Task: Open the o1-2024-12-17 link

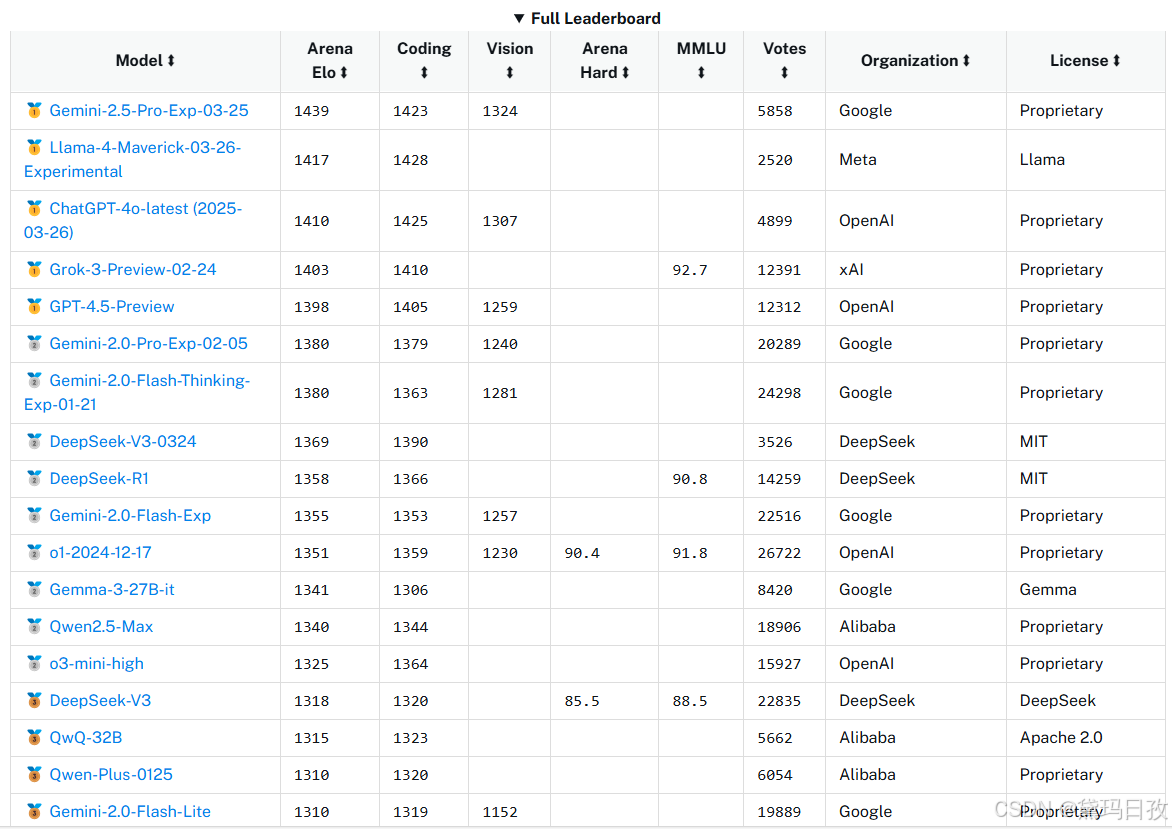Action: pos(100,552)
